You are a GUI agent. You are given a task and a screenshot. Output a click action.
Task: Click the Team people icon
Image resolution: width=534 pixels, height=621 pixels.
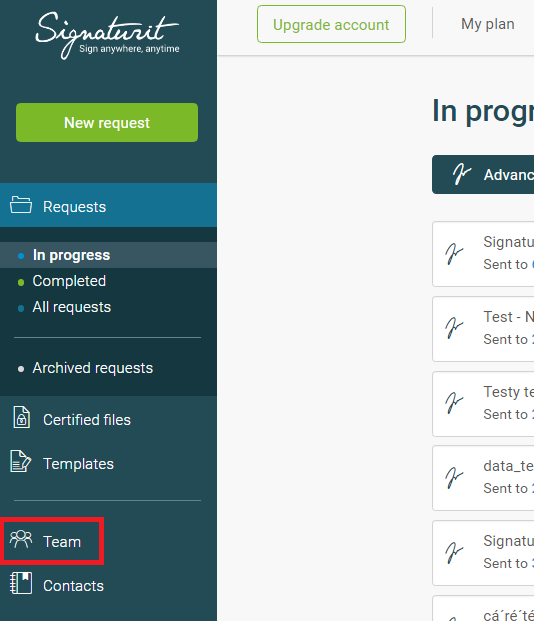click(x=21, y=539)
